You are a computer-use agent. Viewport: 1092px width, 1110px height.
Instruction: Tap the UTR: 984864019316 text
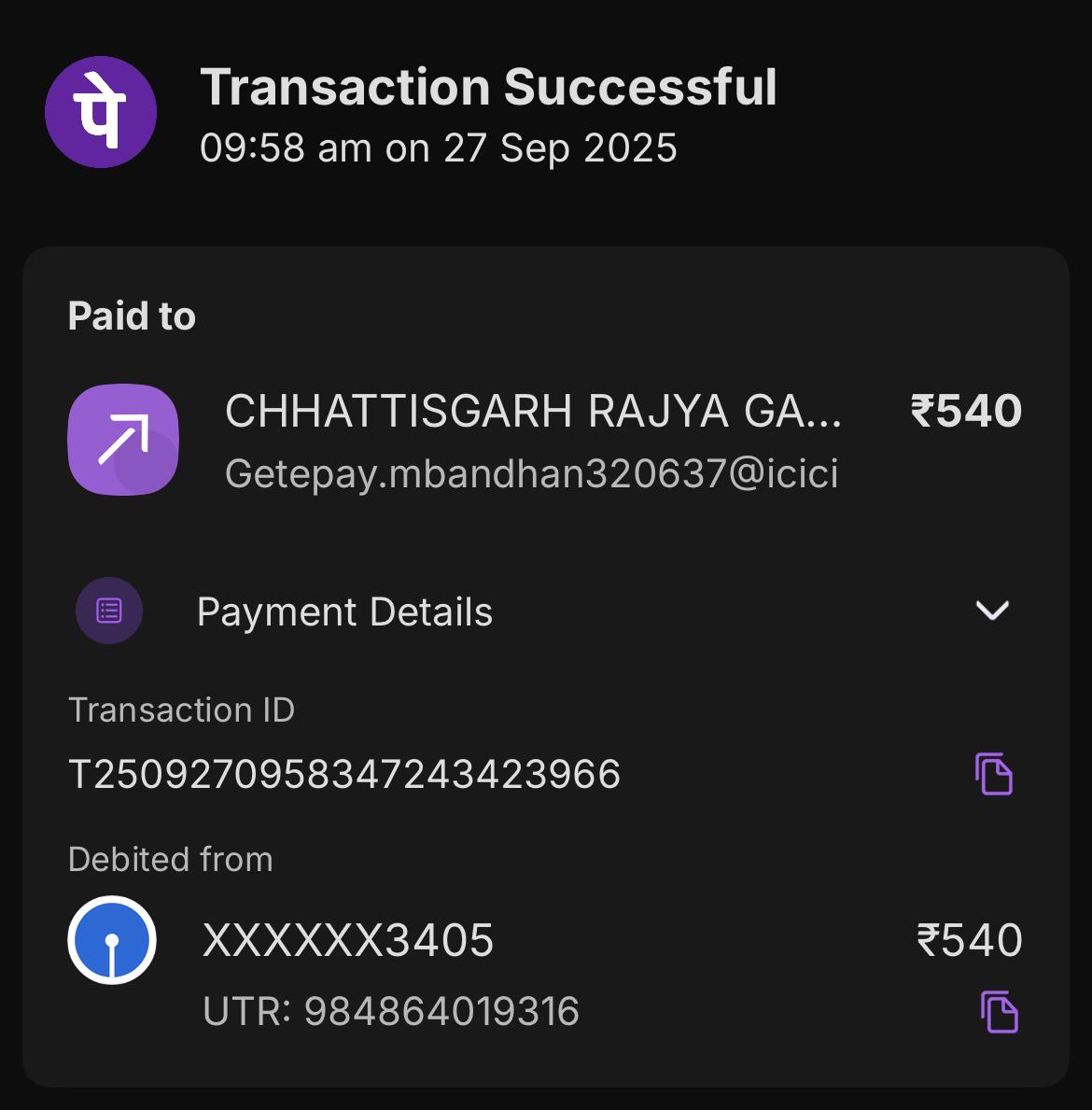click(x=391, y=1012)
